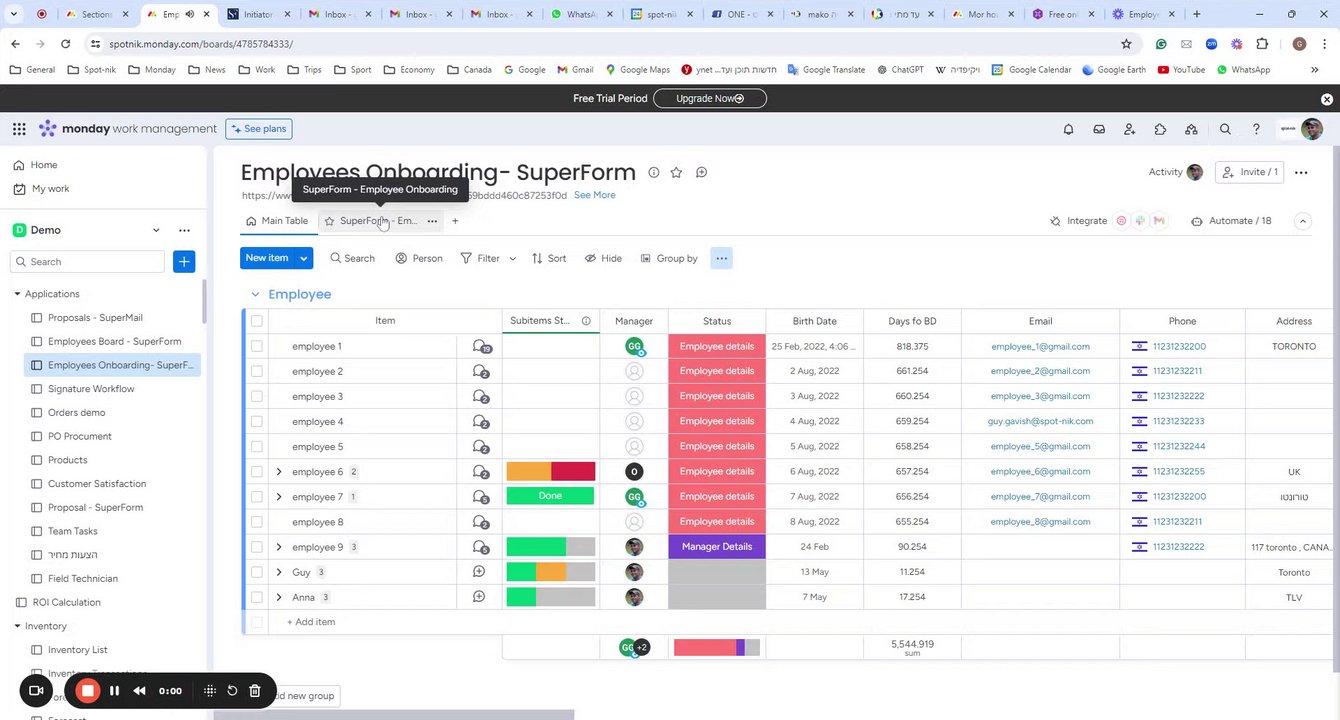Viewport: 1340px width, 720px height.
Task: Click the New item button
Action: (x=267, y=258)
